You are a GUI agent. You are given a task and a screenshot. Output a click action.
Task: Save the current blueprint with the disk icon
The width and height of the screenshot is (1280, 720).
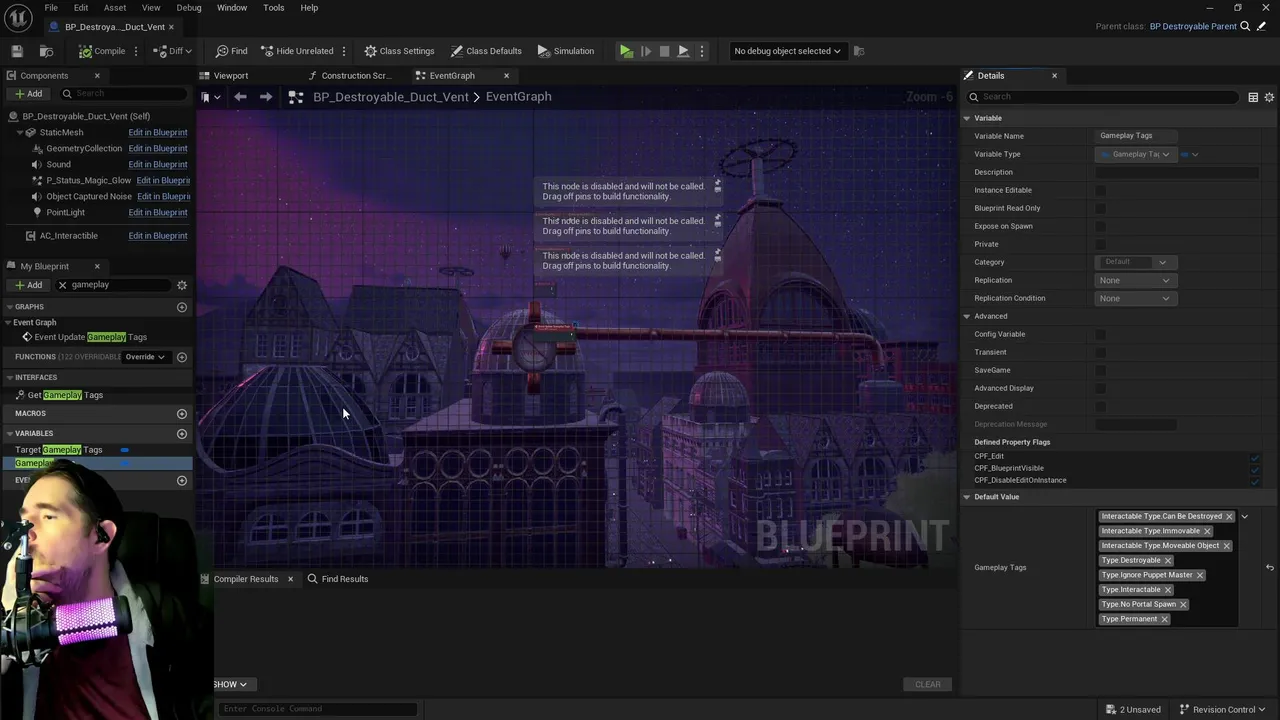(17, 51)
